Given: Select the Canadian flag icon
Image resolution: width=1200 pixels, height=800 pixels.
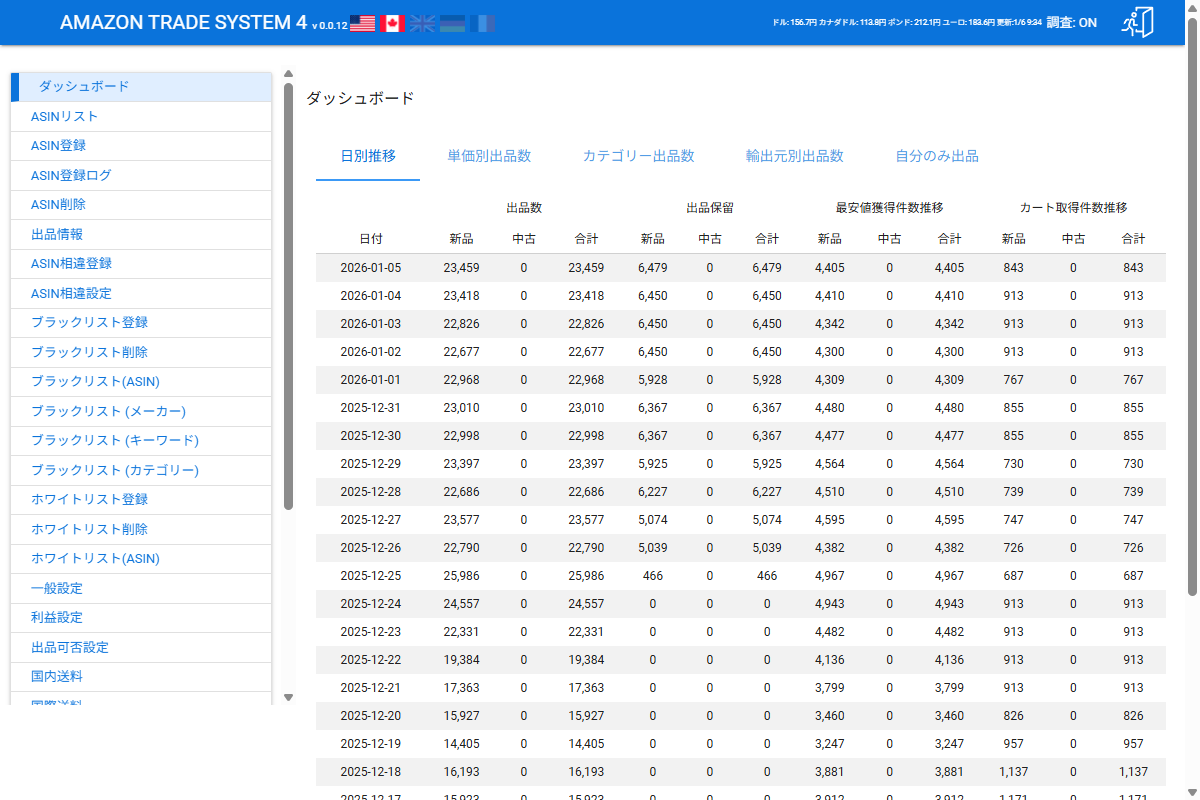Looking at the screenshot, I should pos(391,22).
